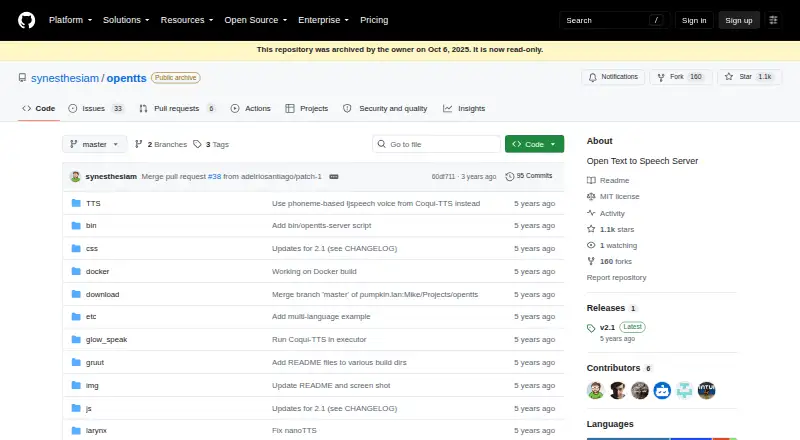Switch to the Projects tab
Viewport: 800px width, 440px height.
pos(307,109)
